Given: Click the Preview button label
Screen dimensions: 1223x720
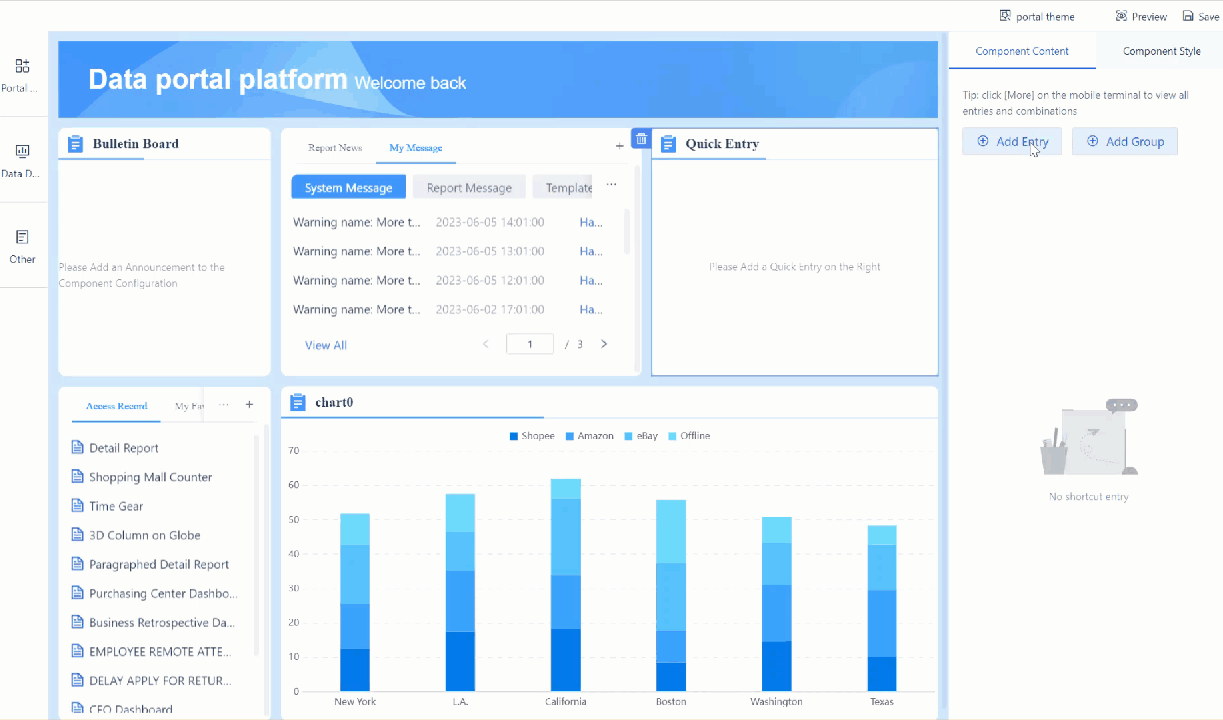Looking at the screenshot, I should click(1149, 17).
